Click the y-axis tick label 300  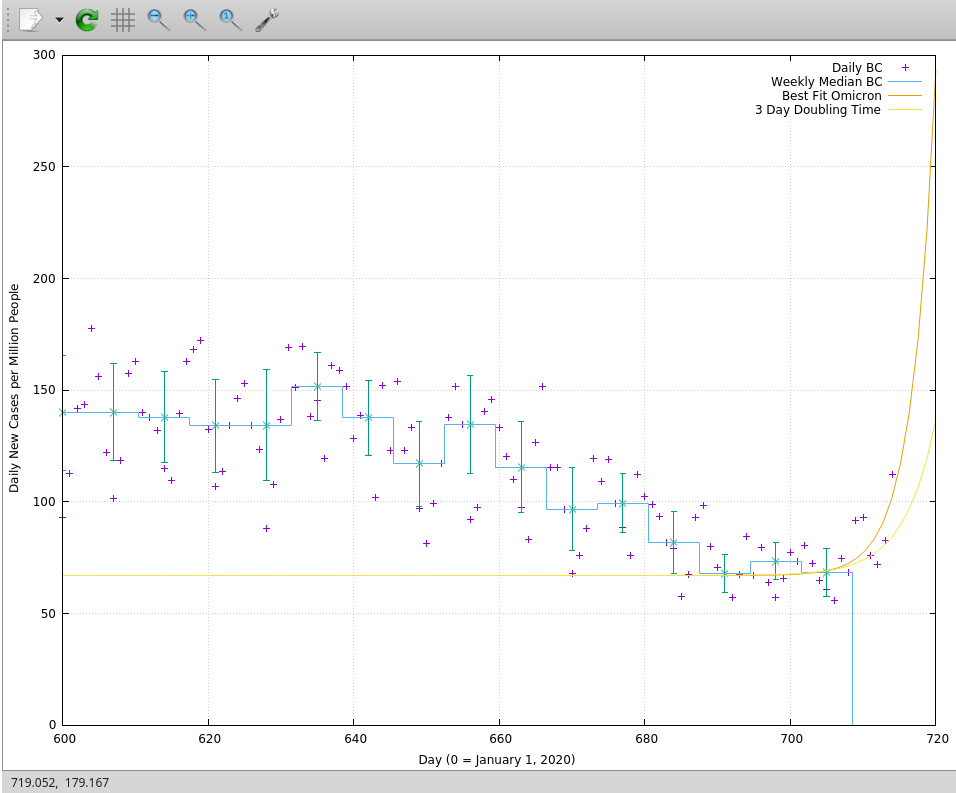pyautogui.click(x=44, y=55)
